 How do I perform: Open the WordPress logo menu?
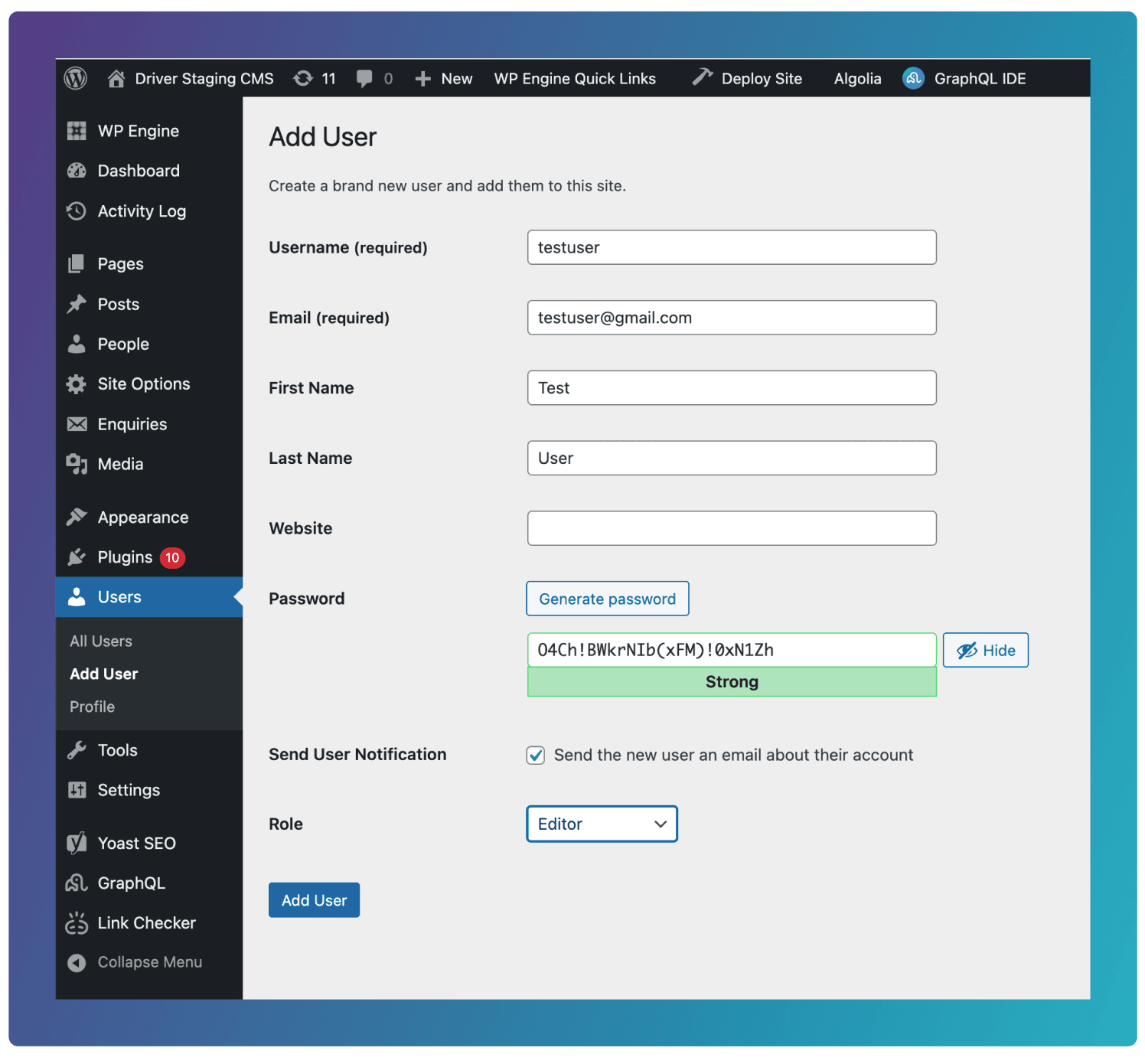tap(75, 78)
